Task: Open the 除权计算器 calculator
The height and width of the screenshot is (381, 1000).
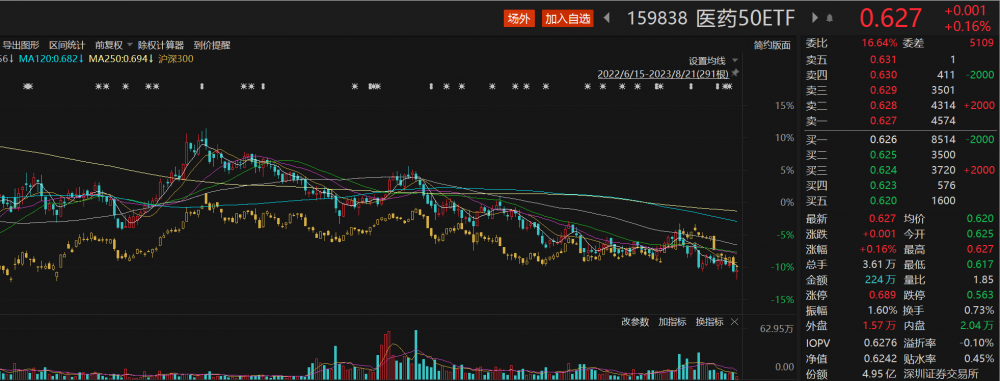Action: point(161,45)
